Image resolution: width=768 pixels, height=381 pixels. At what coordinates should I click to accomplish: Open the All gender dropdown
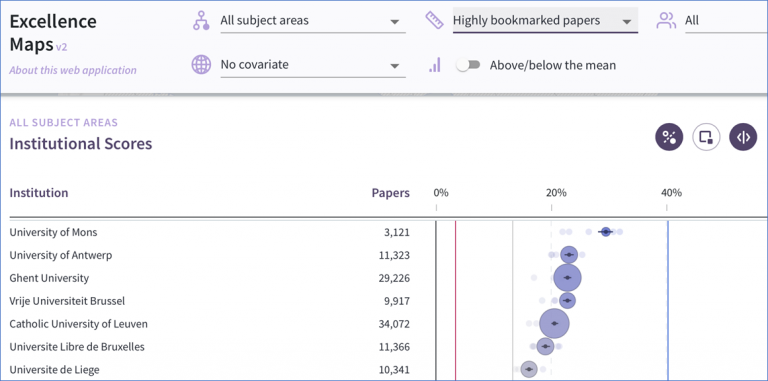[x=726, y=21]
